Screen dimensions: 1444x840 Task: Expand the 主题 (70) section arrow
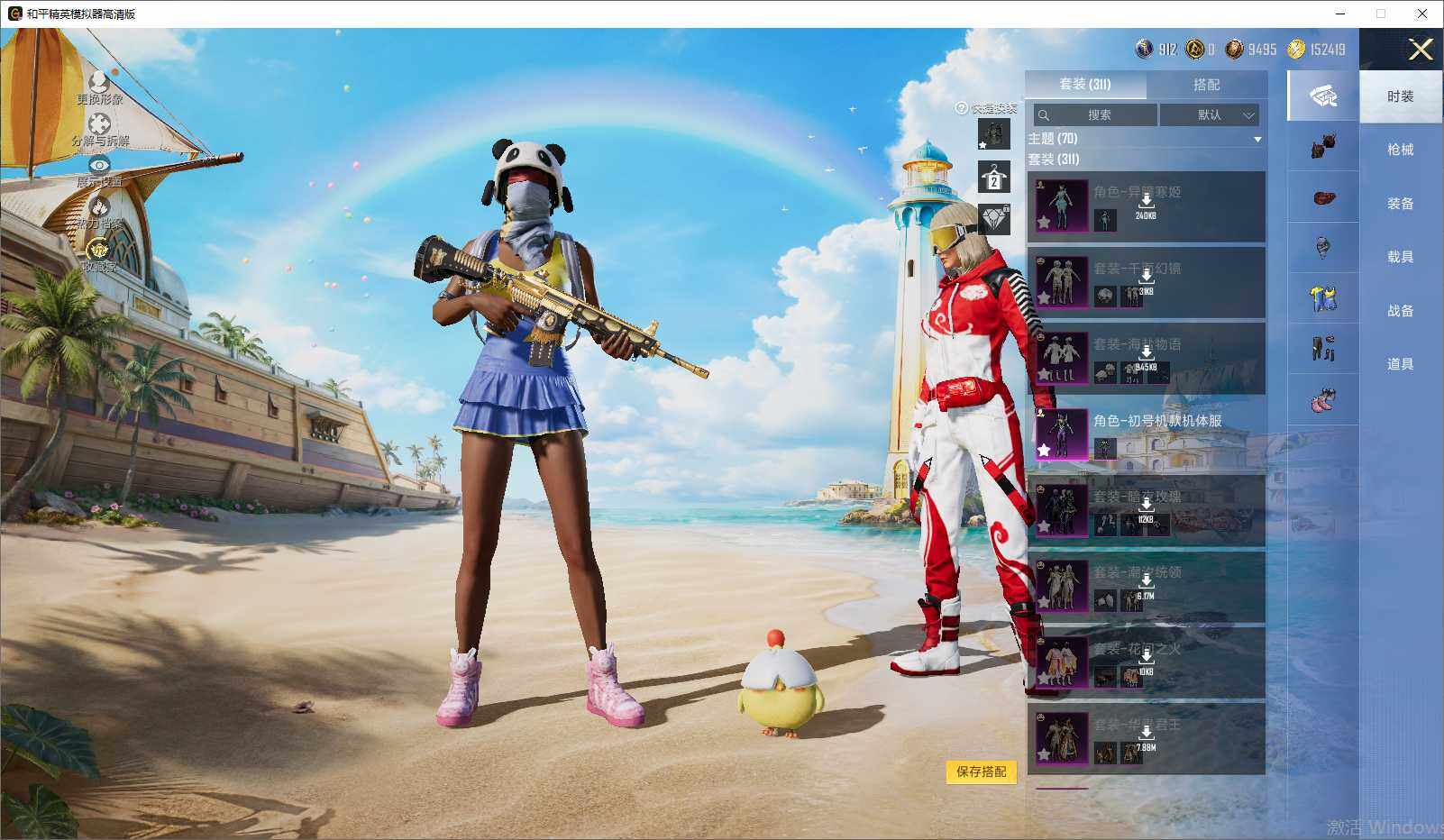click(1257, 140)
